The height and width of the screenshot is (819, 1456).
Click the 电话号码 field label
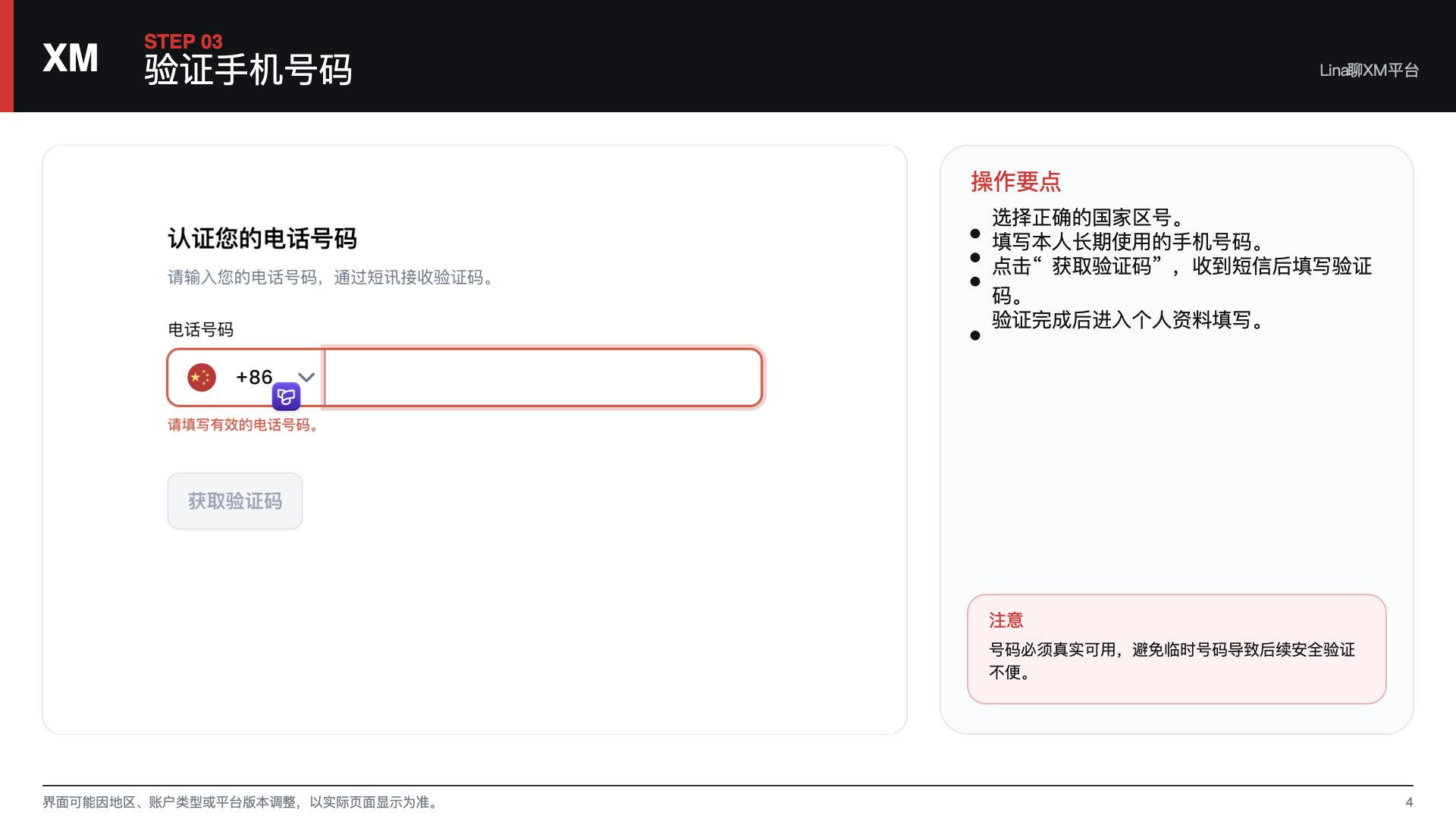point(201,329)
